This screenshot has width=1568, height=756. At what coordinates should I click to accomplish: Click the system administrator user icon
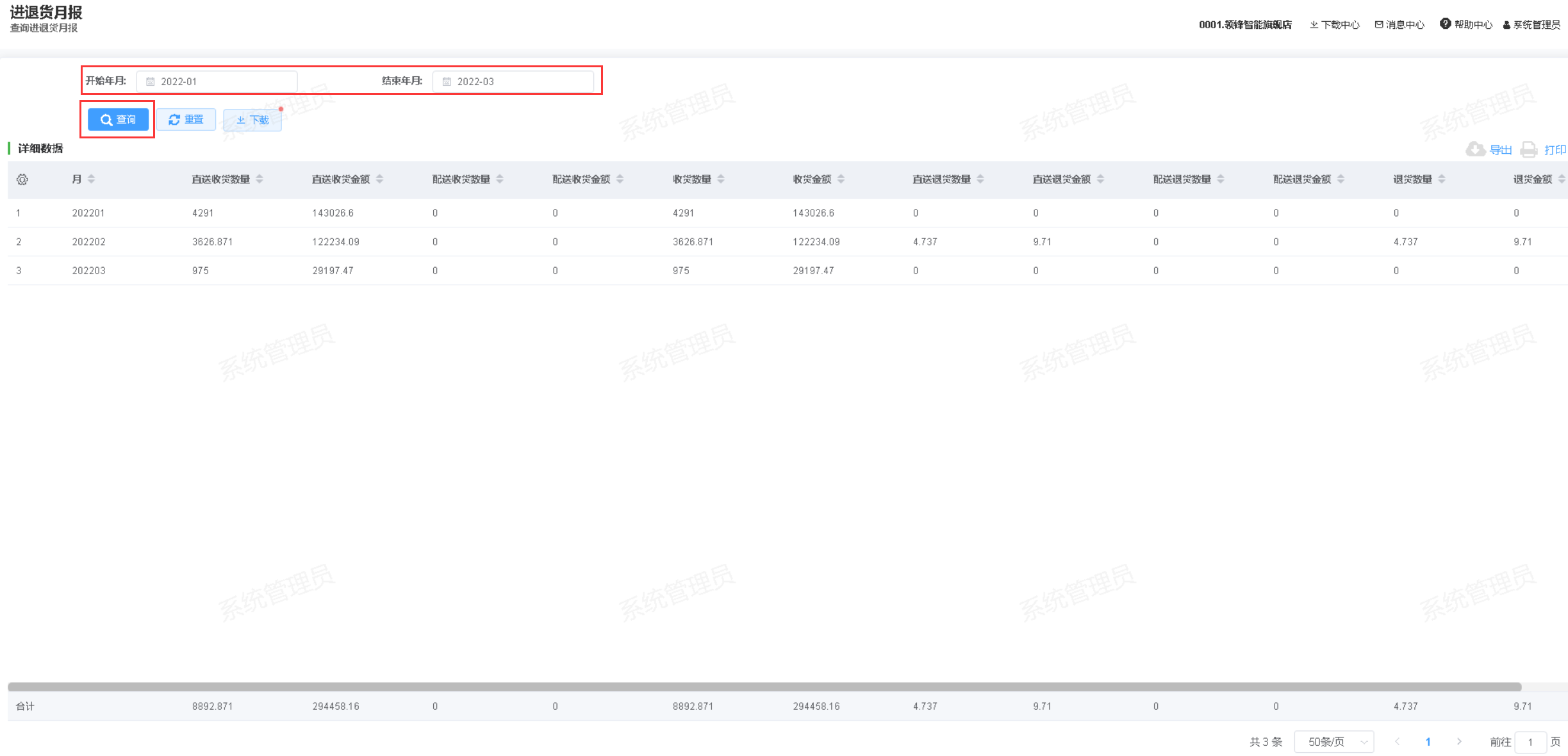pos(1506,25)
